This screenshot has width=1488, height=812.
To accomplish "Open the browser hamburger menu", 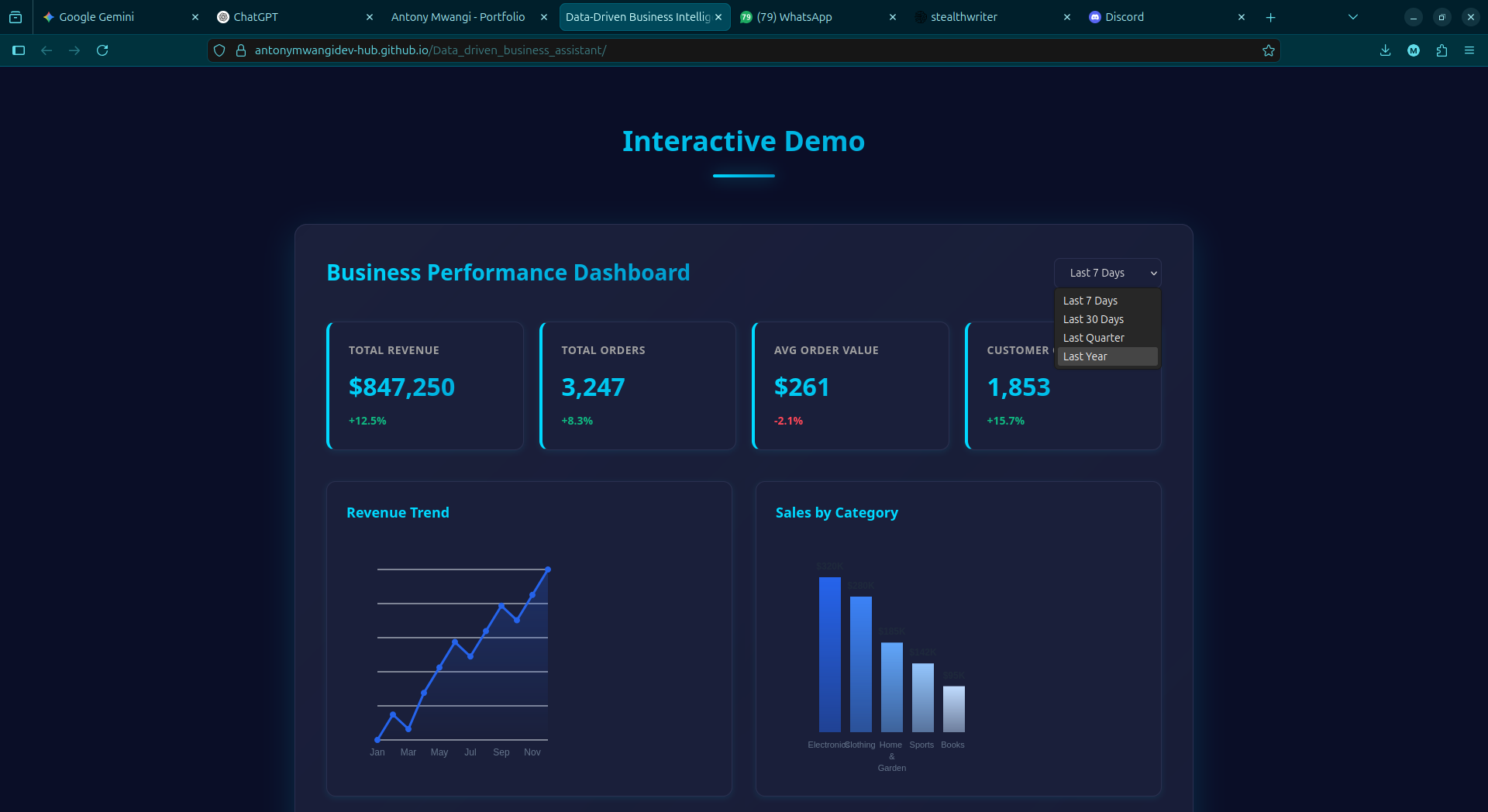I will (1469, 50).
